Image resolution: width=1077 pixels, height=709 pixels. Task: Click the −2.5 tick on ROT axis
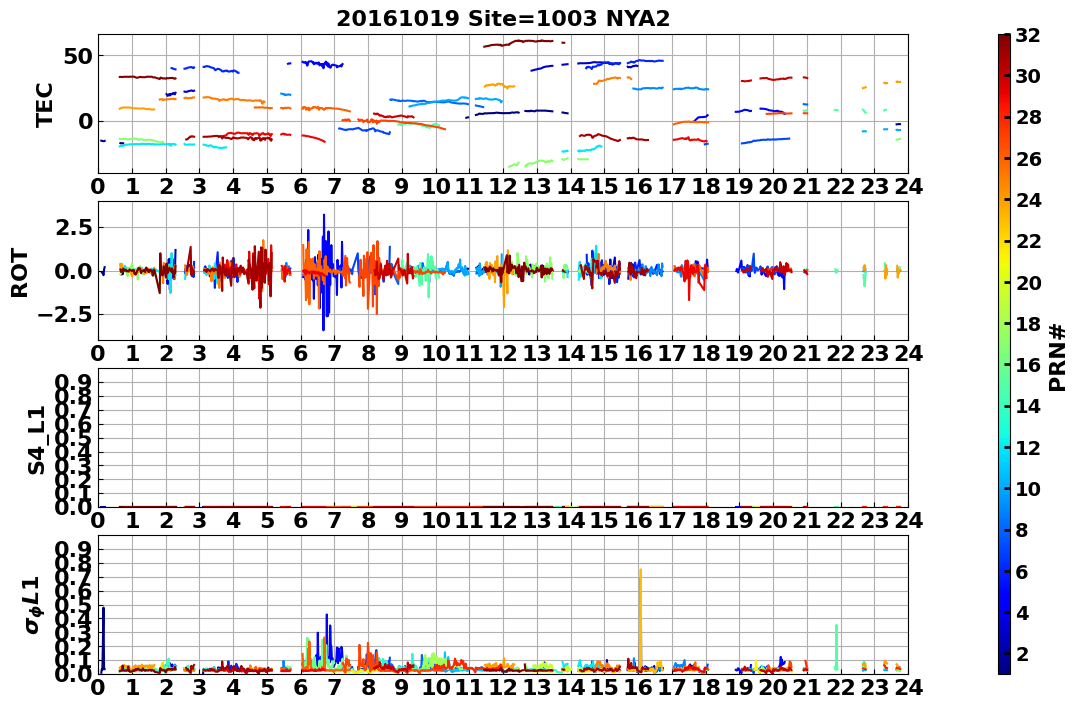pyautogui.click(x=66, y=315)
